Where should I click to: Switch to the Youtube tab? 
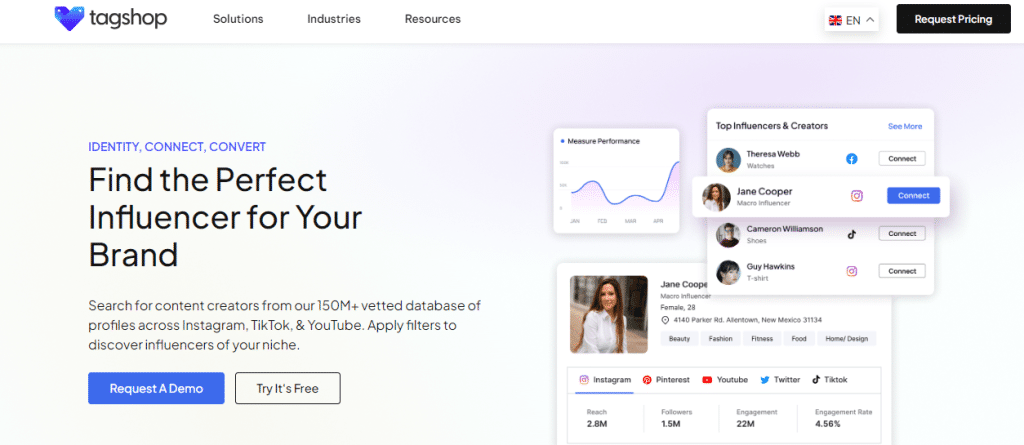[725, 380]
